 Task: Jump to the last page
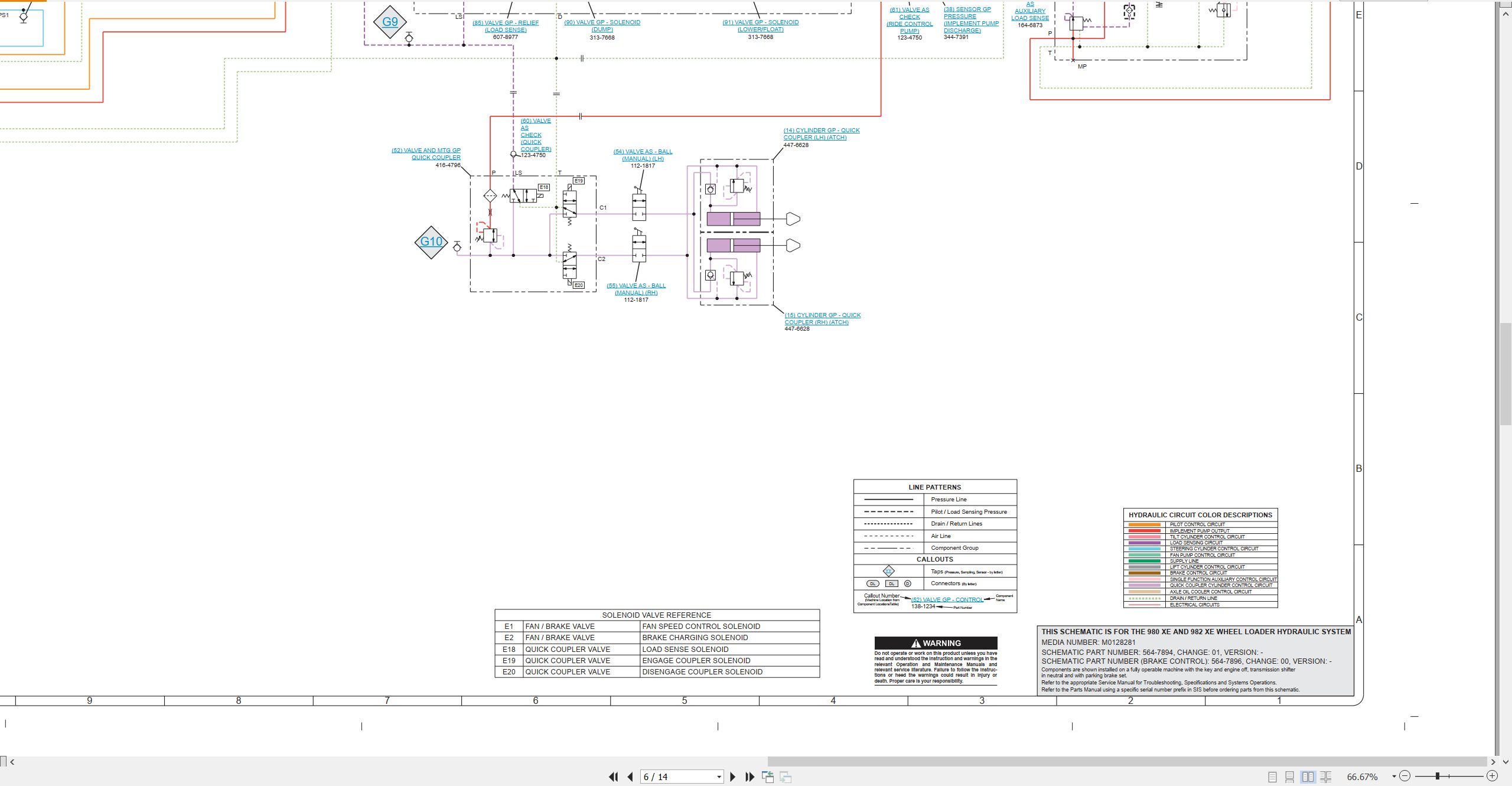(x=750, y=777)
